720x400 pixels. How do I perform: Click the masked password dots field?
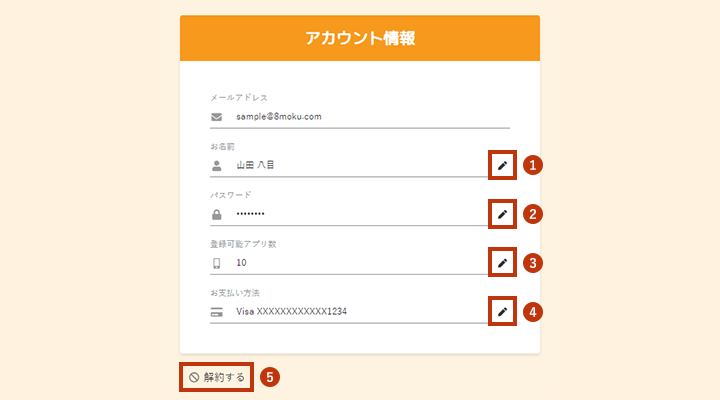pos(252,215)
